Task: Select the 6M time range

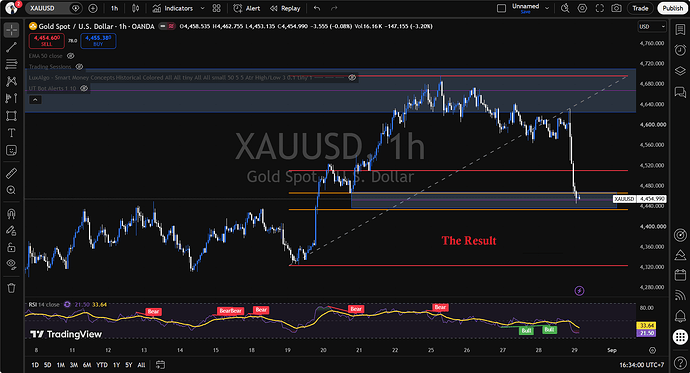Action: pyautogui.click(x=87, y=365)
